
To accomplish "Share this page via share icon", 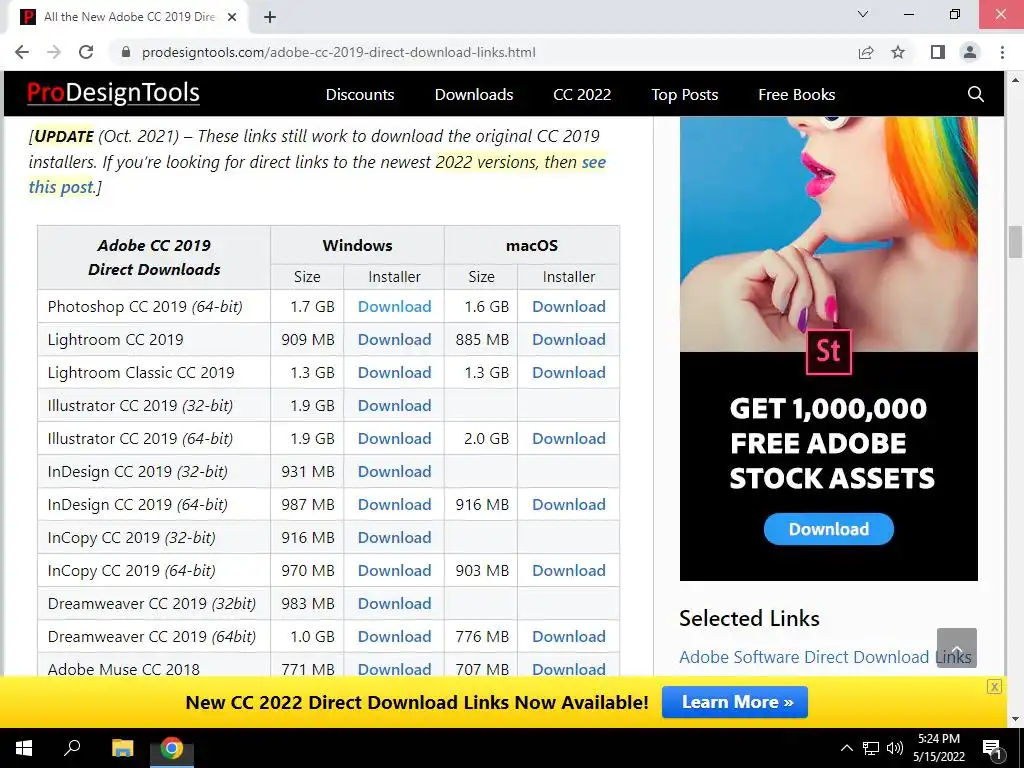I will [866, 52].
